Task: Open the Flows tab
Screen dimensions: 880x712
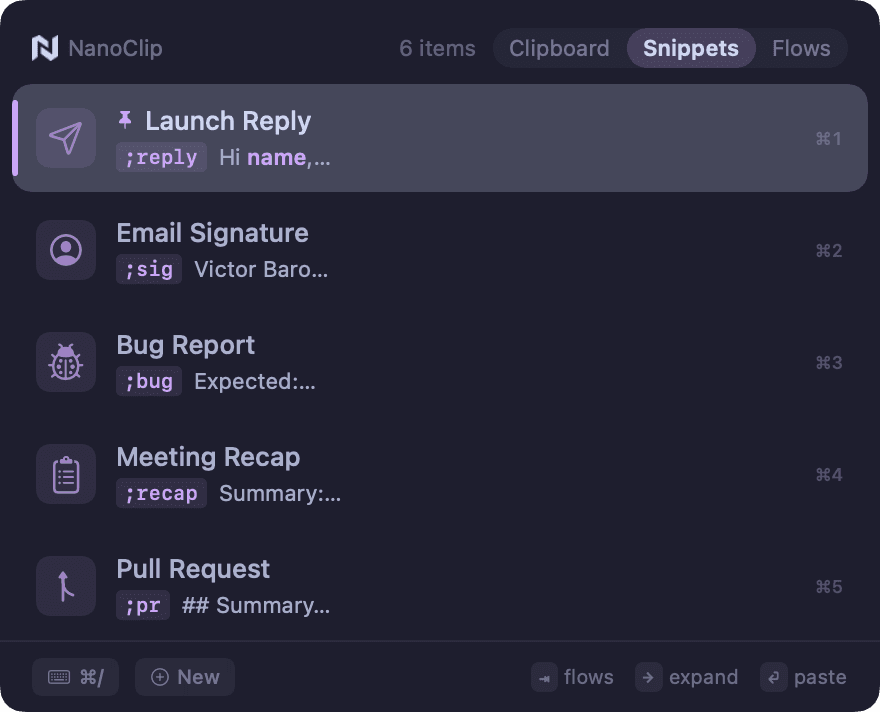Action: 801,48
